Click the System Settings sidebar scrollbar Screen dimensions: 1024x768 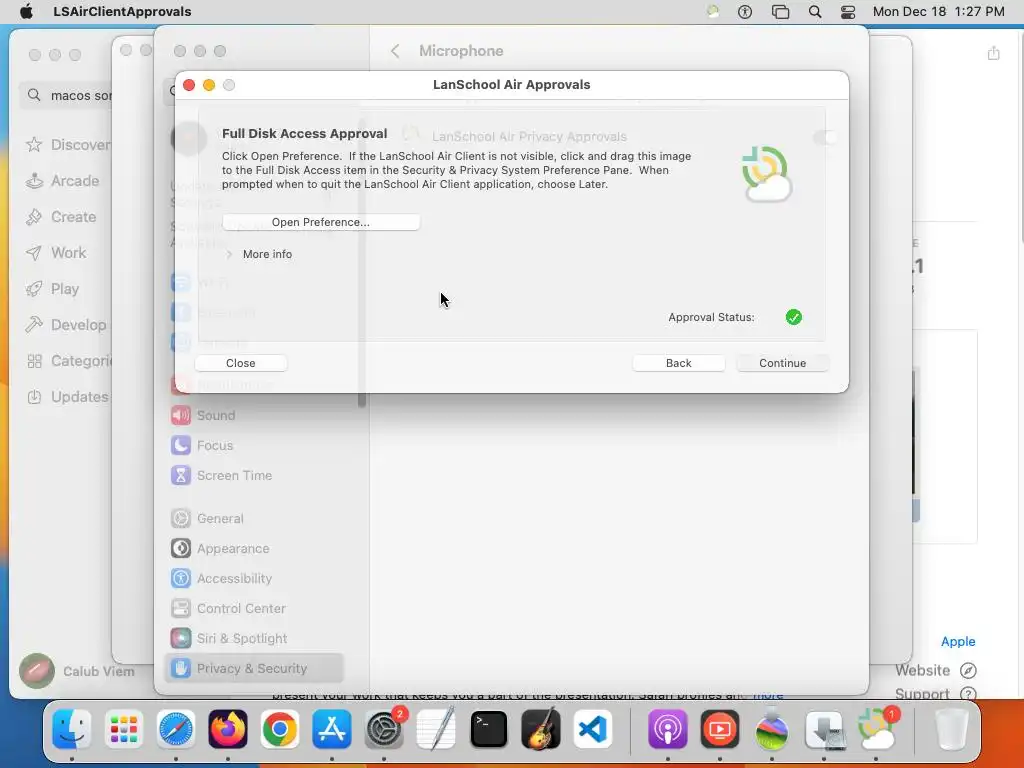click(362, 261)
